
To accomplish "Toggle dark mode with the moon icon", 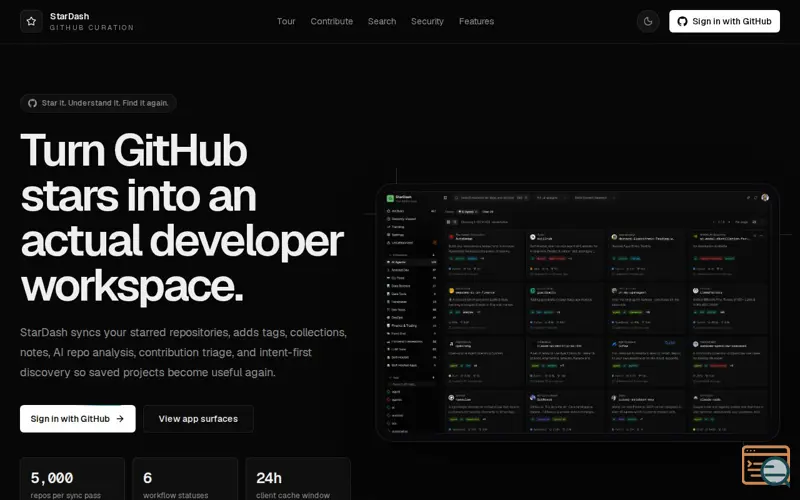I will coord(648,21).
